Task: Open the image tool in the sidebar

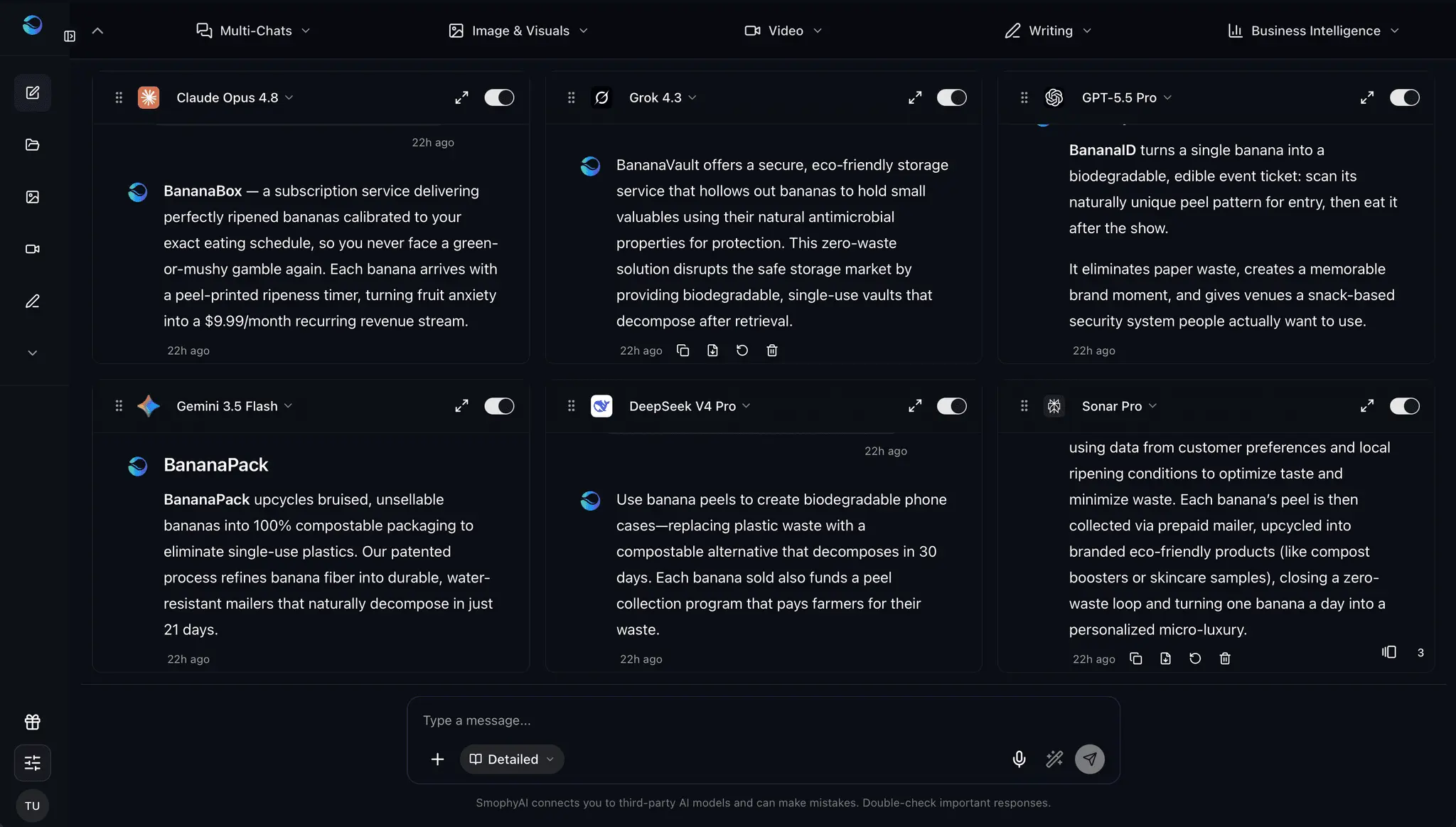Action: pos(33,197)
